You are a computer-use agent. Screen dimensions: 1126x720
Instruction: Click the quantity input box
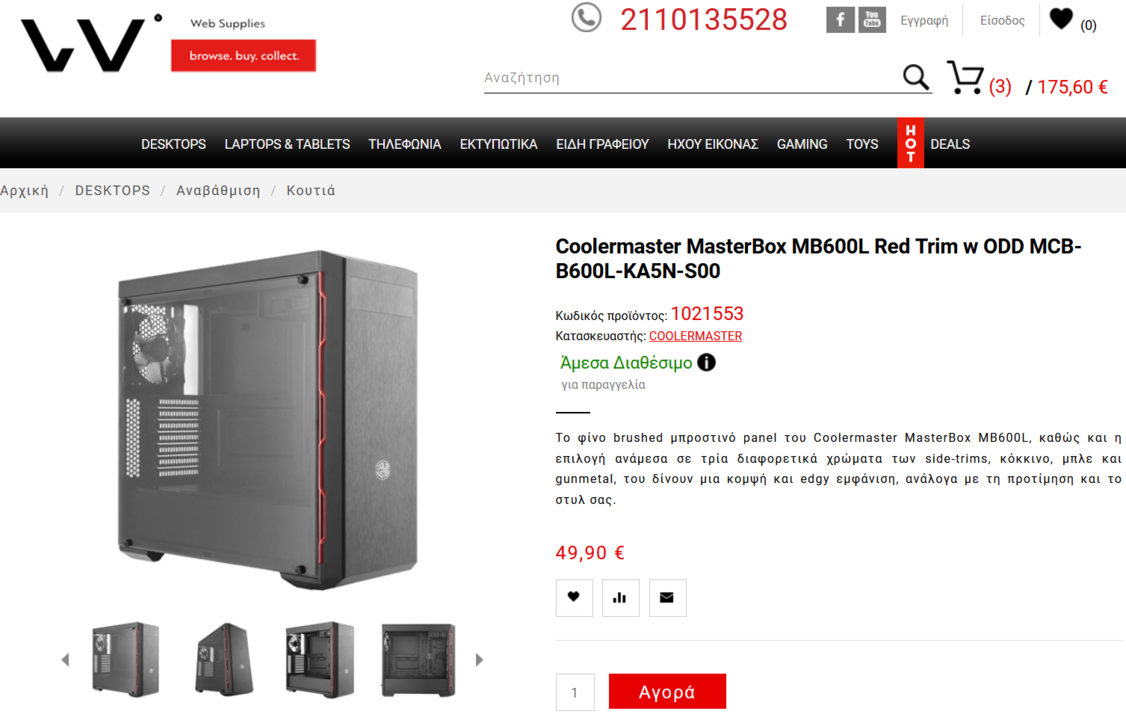[574, 692]
